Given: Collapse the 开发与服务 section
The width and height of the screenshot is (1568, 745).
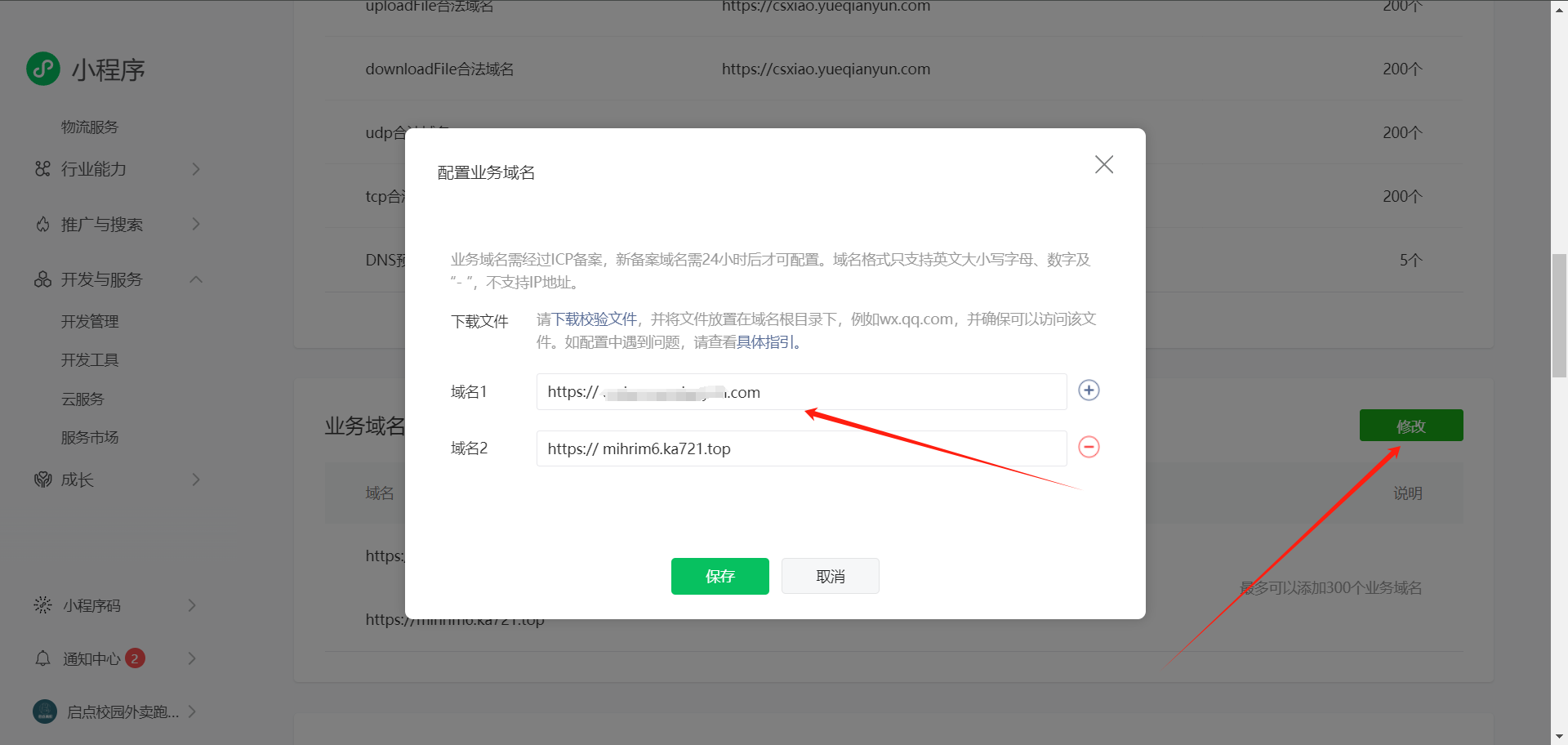Looking at the screenshot, I should (x=196, y=279).
